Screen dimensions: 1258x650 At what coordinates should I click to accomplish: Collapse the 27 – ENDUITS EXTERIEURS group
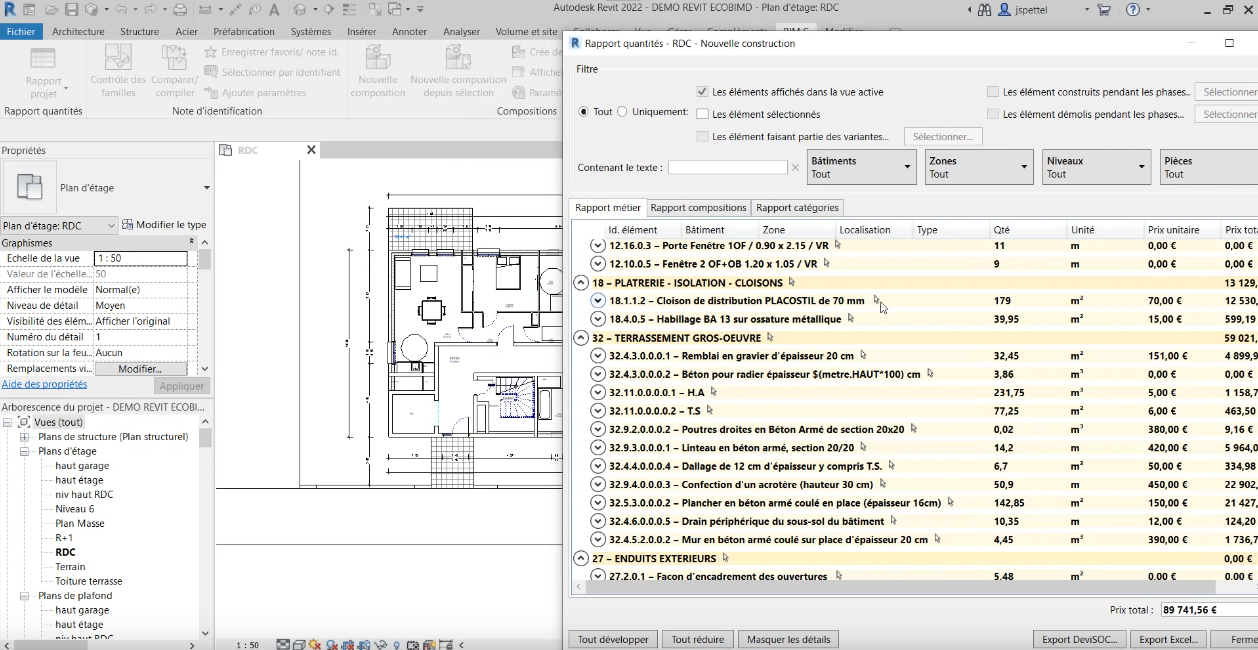pos(580,558)
